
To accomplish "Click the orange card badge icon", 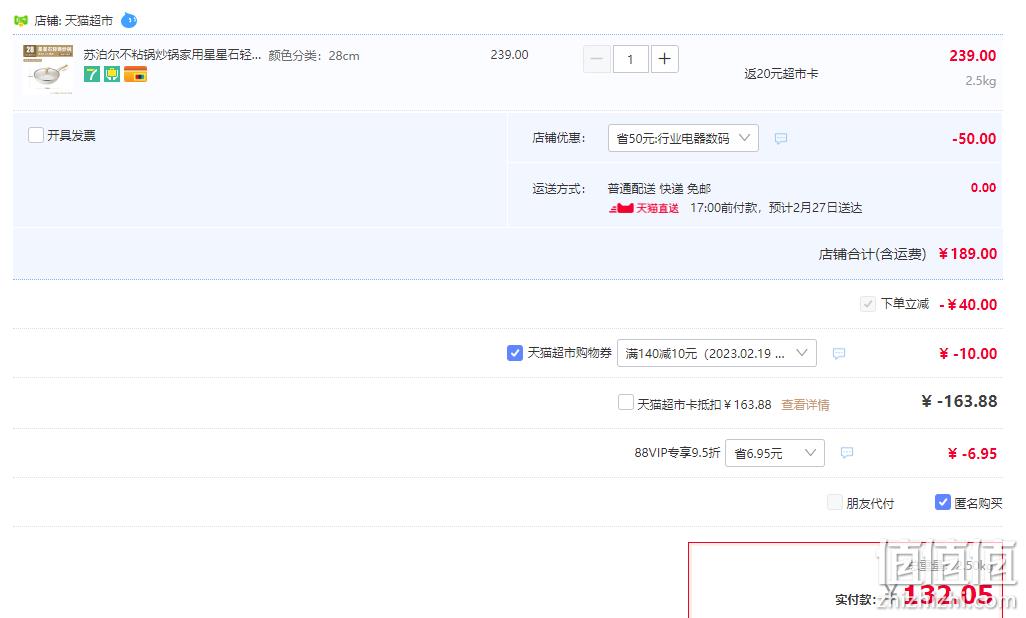I will tap(135, 75).
